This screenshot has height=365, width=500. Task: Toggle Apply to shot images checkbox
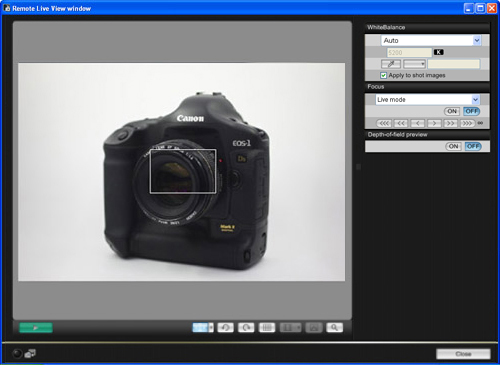coord(384,75)
